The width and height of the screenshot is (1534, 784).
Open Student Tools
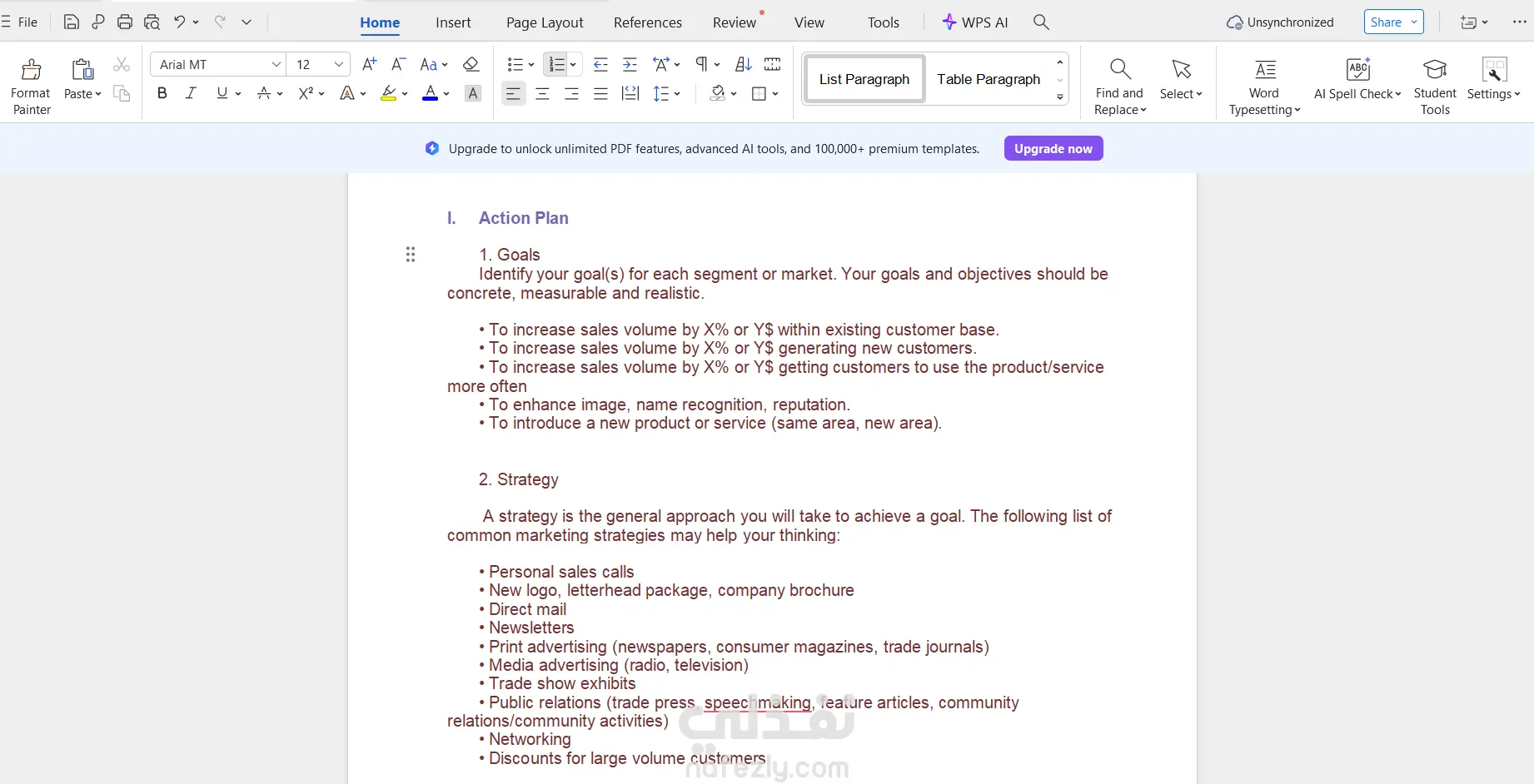tap(1435, 86)
